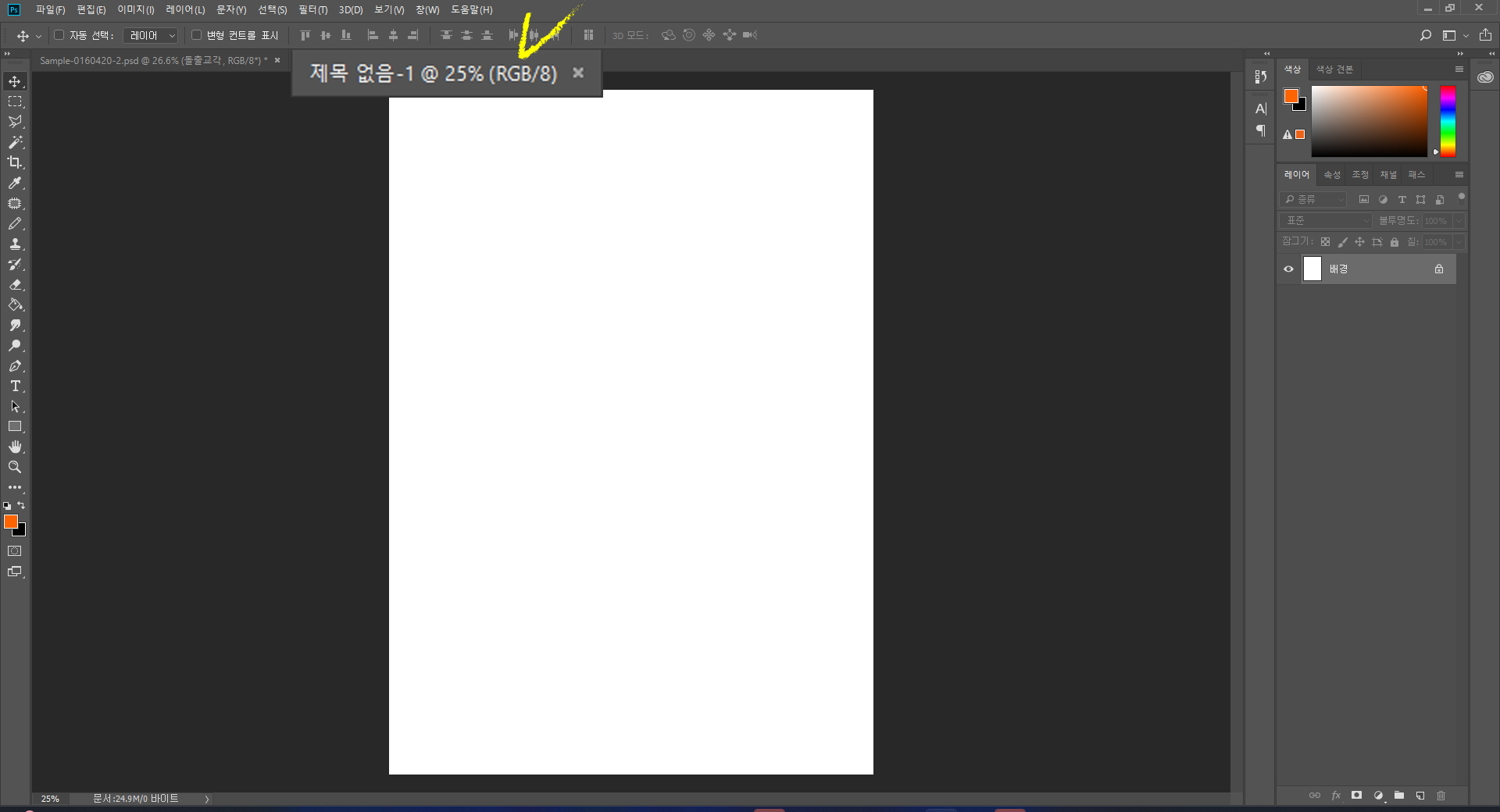Open the Edit Toolbar three-dots menu
This screenshot has height=812, width=1500.
(x=15, y=487)
